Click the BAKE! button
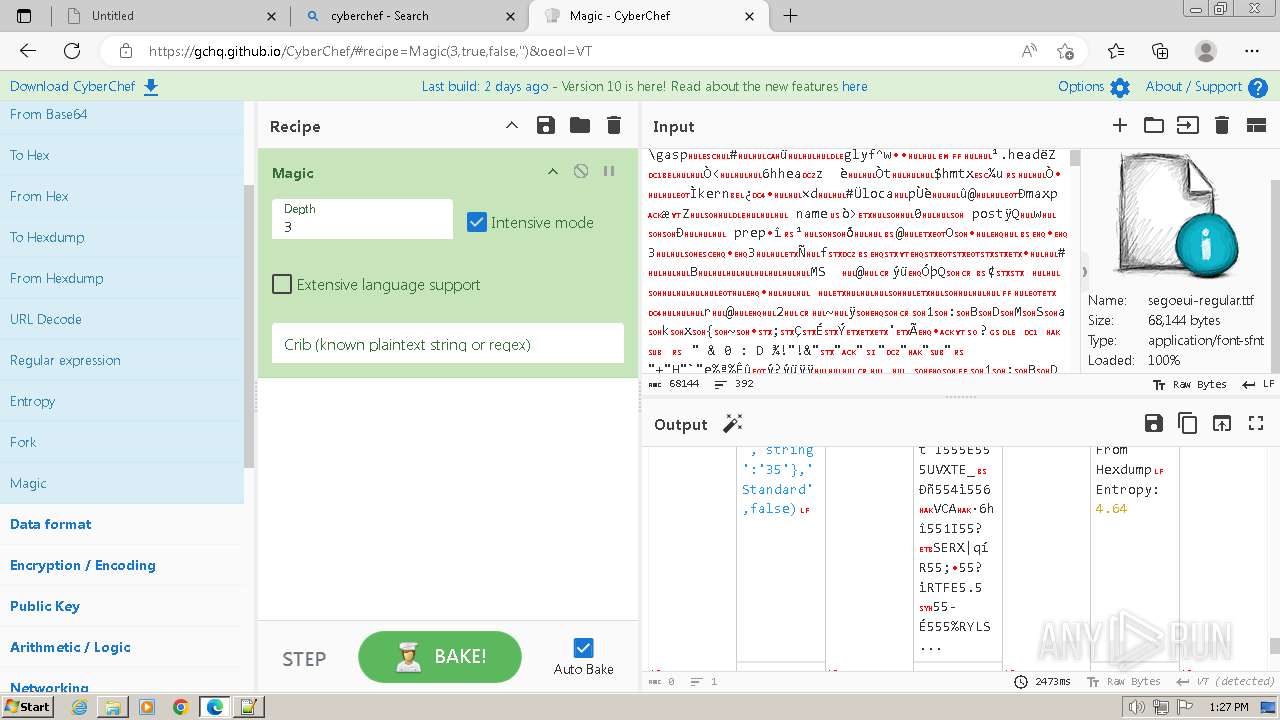Image resolution: width=1280 pixels, height=720 pixels. point(440,657)
